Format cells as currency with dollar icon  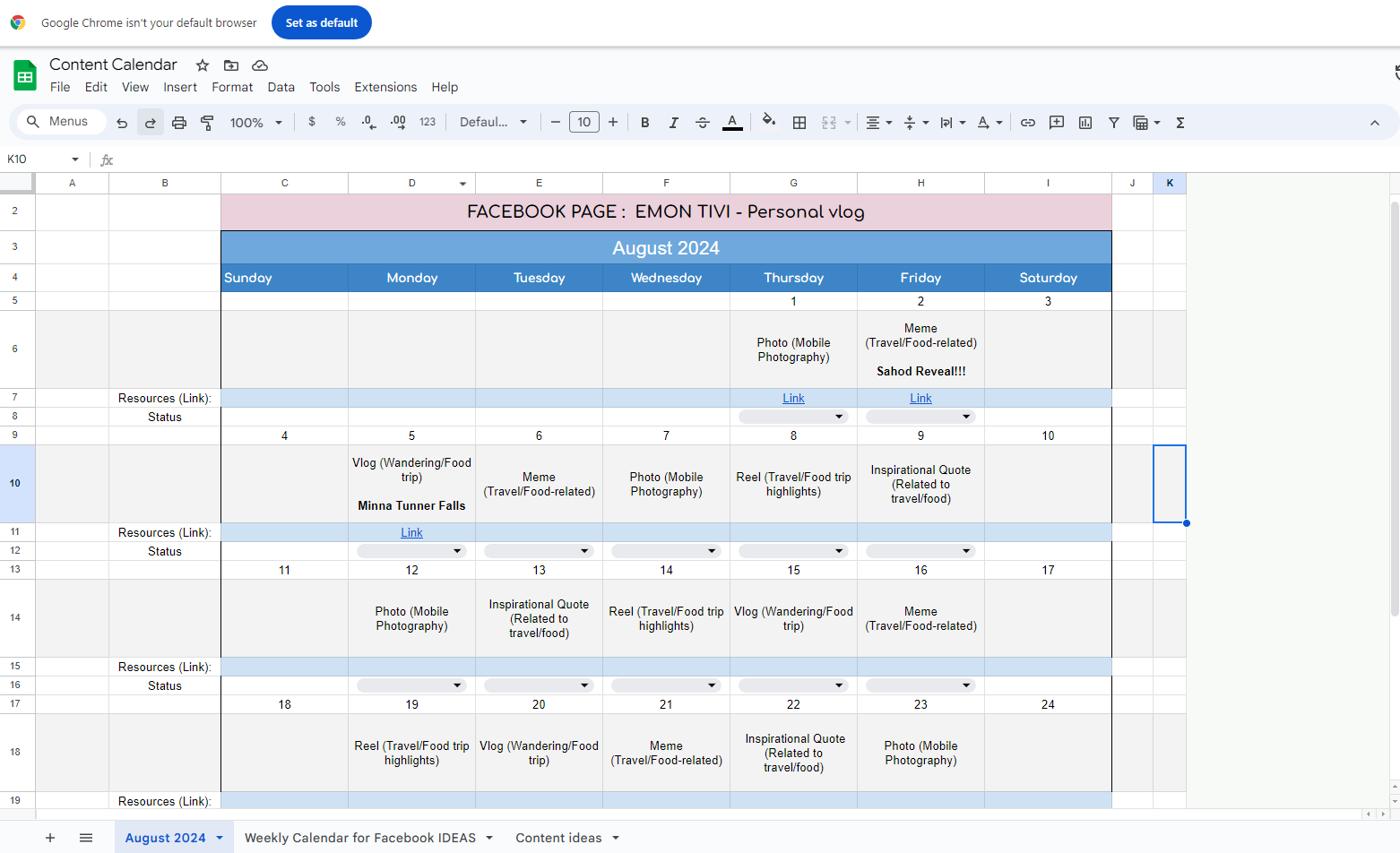pos(312,122)
